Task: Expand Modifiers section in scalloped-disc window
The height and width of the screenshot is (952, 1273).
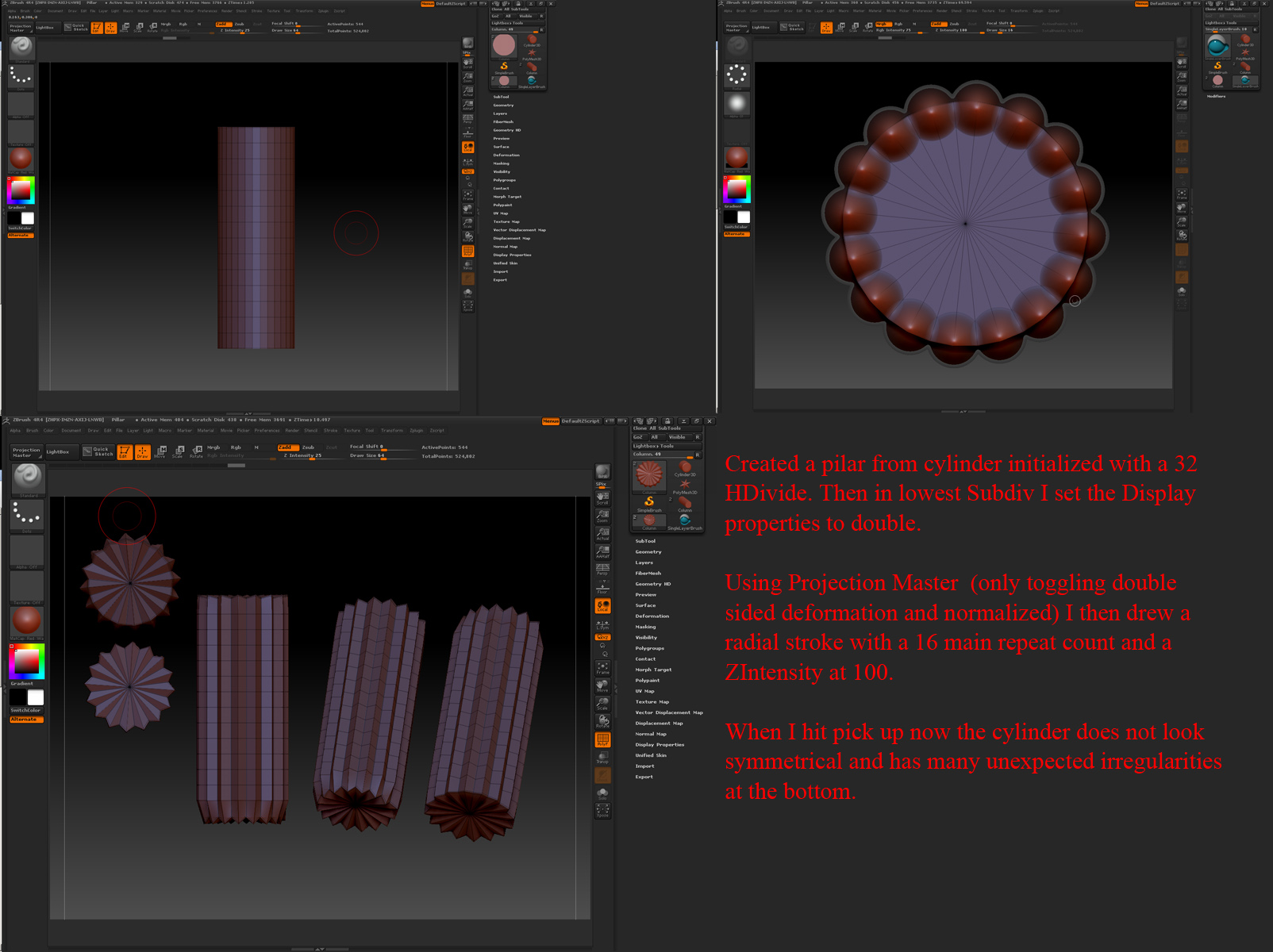Action: click(x=1217, y=96)
